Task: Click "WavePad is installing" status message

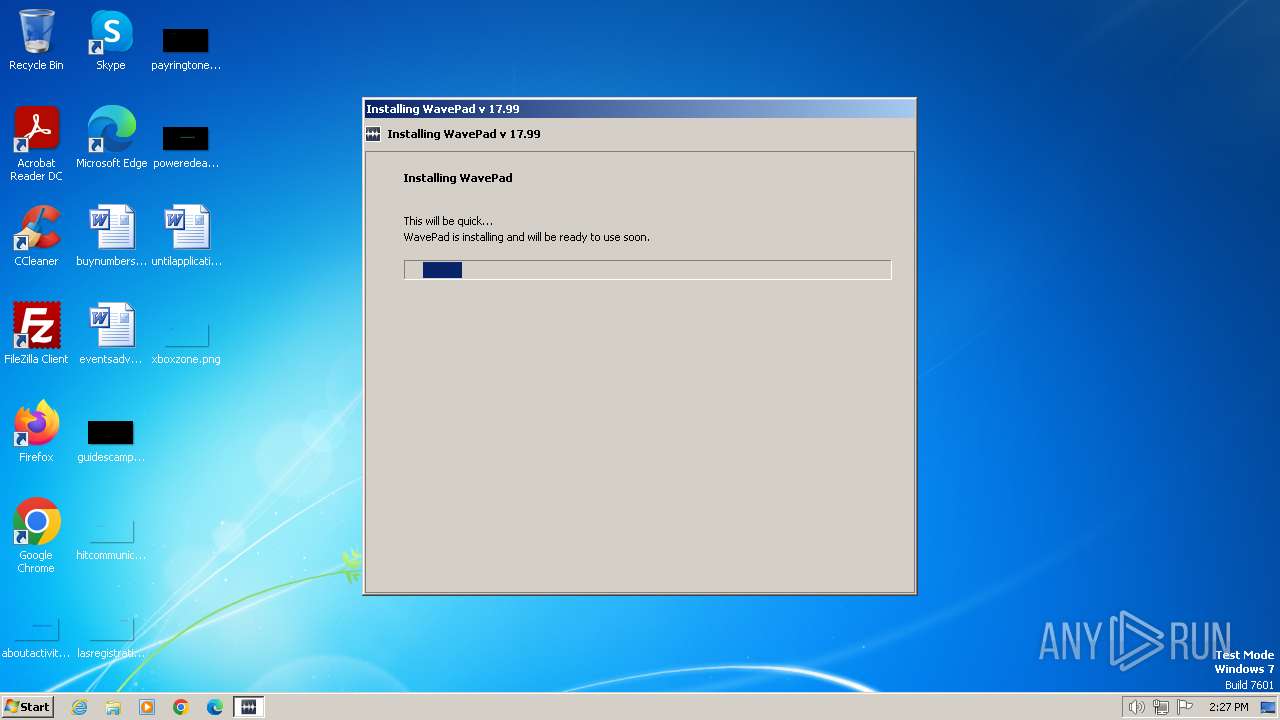Action: click(x=526, y=237)
